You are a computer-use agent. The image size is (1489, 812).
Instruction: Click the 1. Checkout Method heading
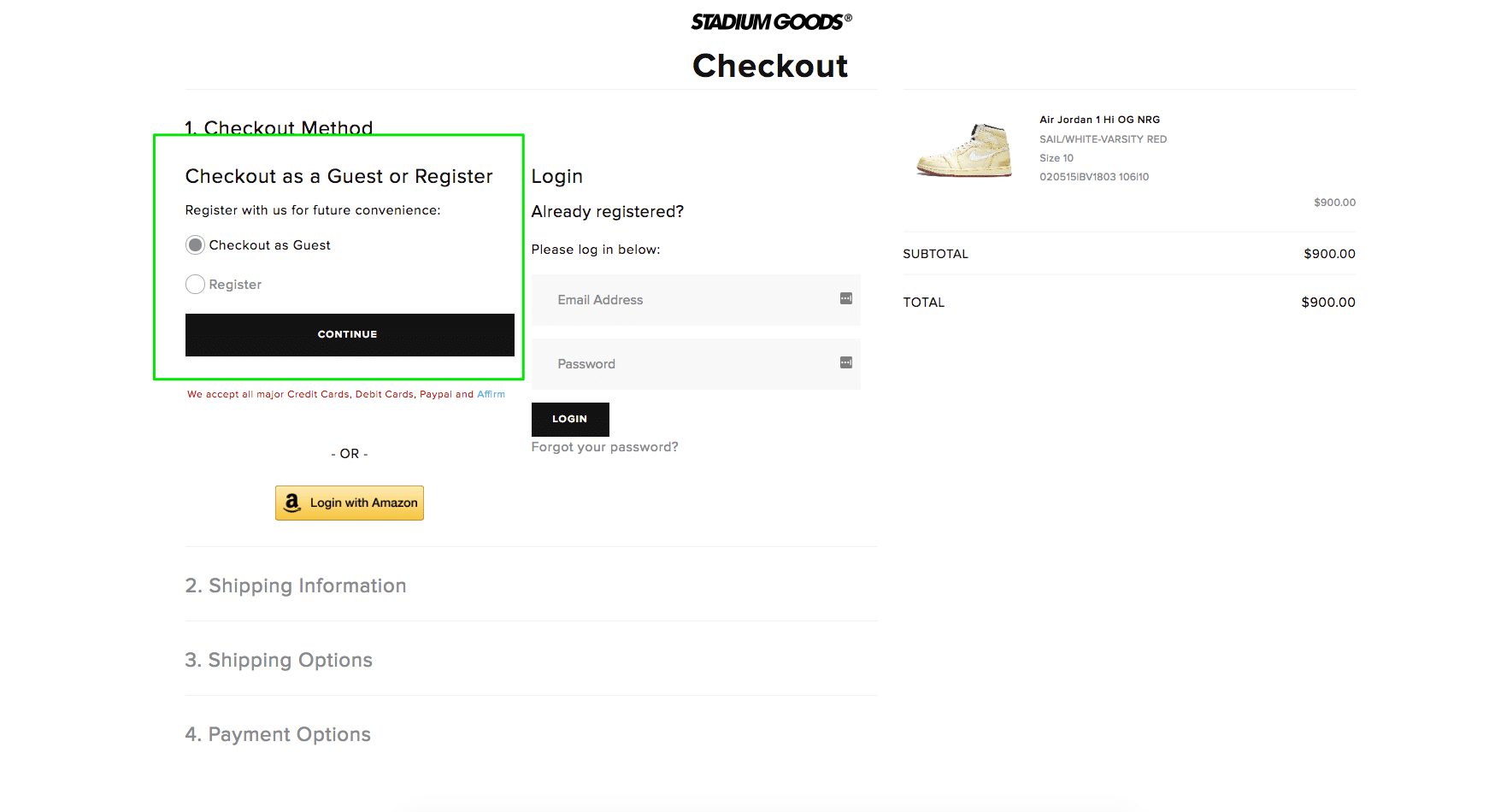tap(280, 128)
